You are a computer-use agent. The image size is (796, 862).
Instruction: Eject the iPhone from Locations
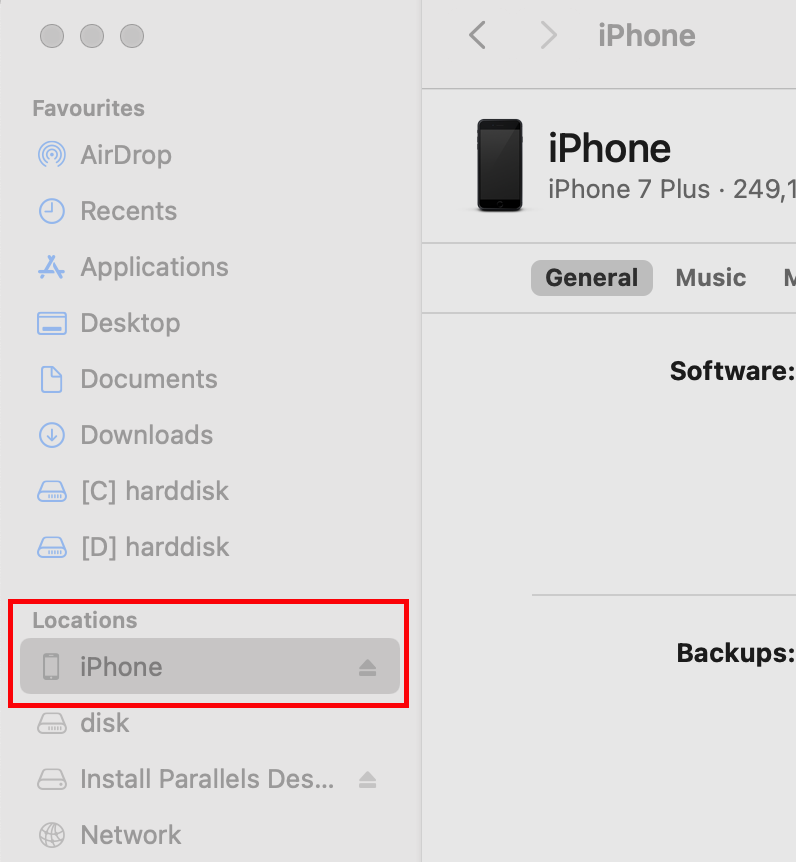[x=367, y=667]
